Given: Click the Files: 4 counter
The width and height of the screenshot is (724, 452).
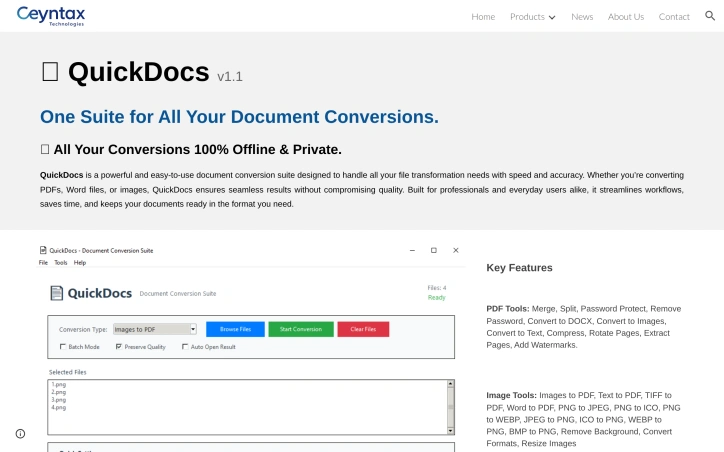Looking at the screenshot, I should (x=437, y=288).
